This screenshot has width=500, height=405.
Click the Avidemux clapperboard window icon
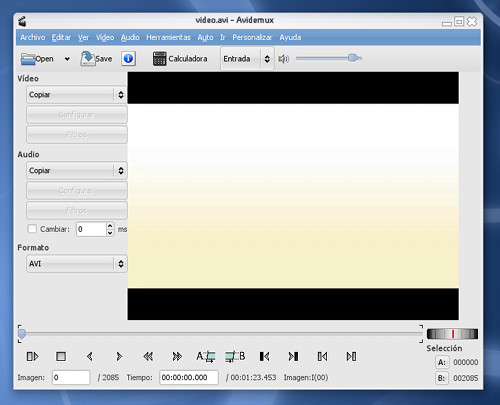22,21
